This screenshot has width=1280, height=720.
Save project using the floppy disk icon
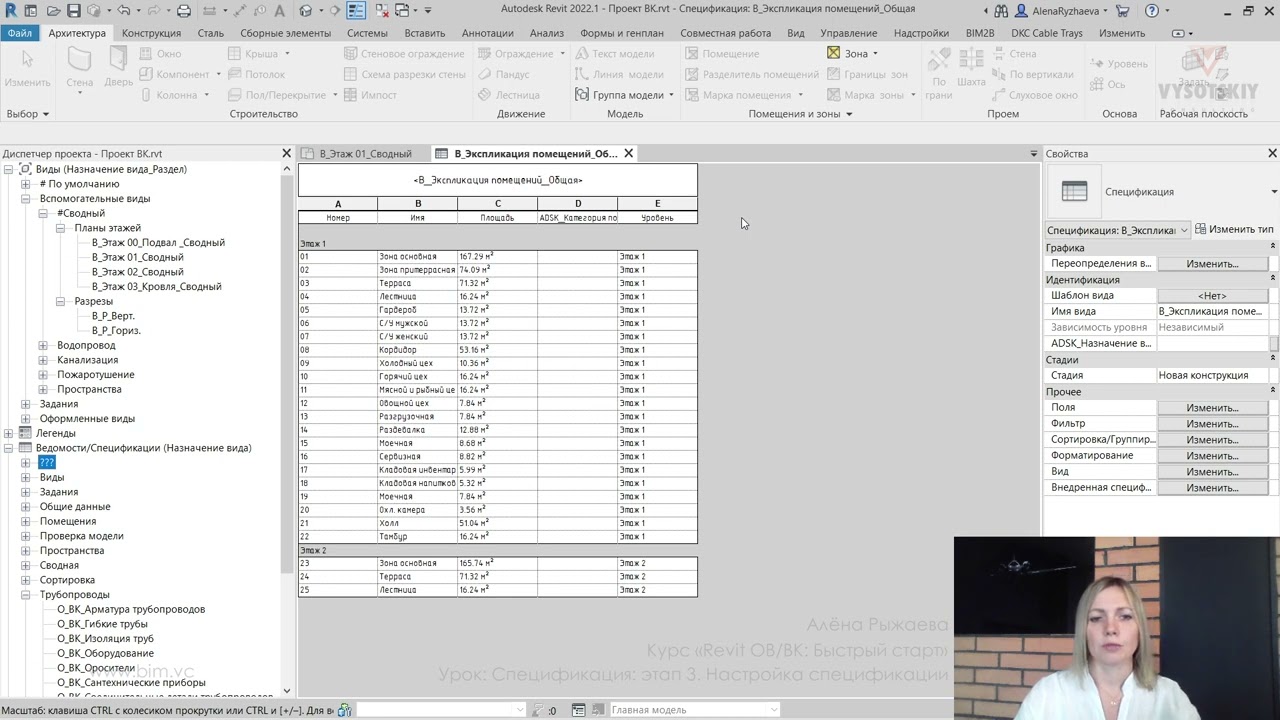point(74,11)
